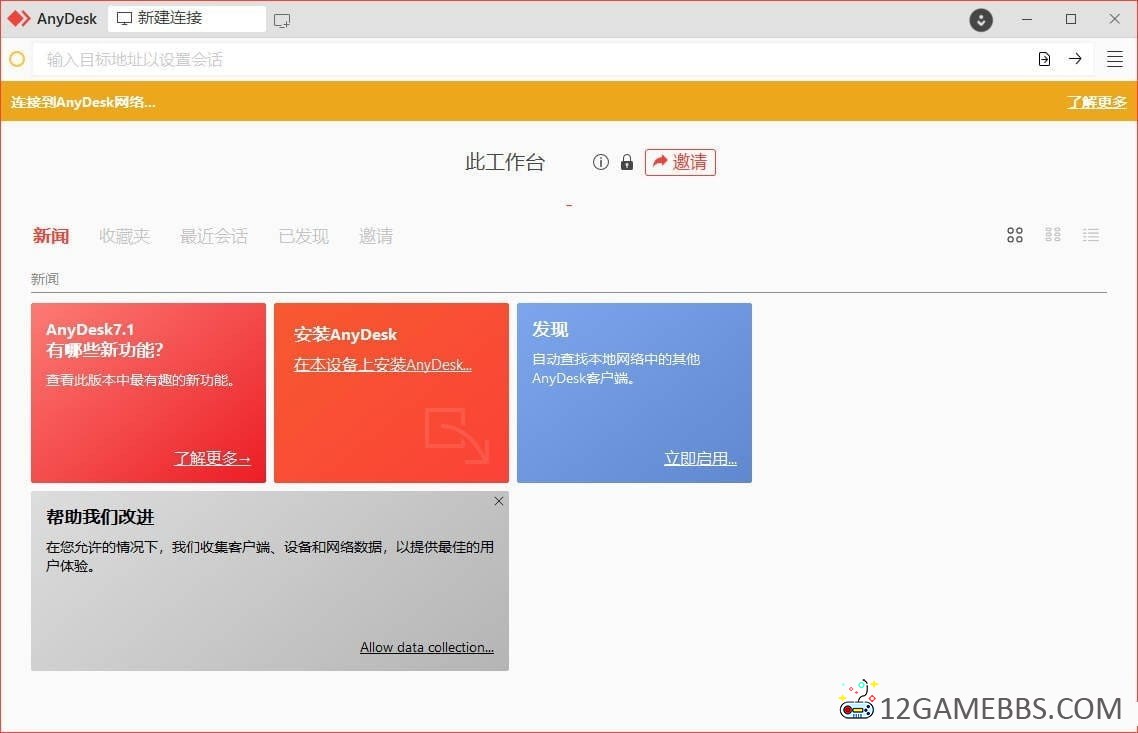This screenshot has height=733, width=1138.
Task: Switch to small tiles view
Action: 1052,234
